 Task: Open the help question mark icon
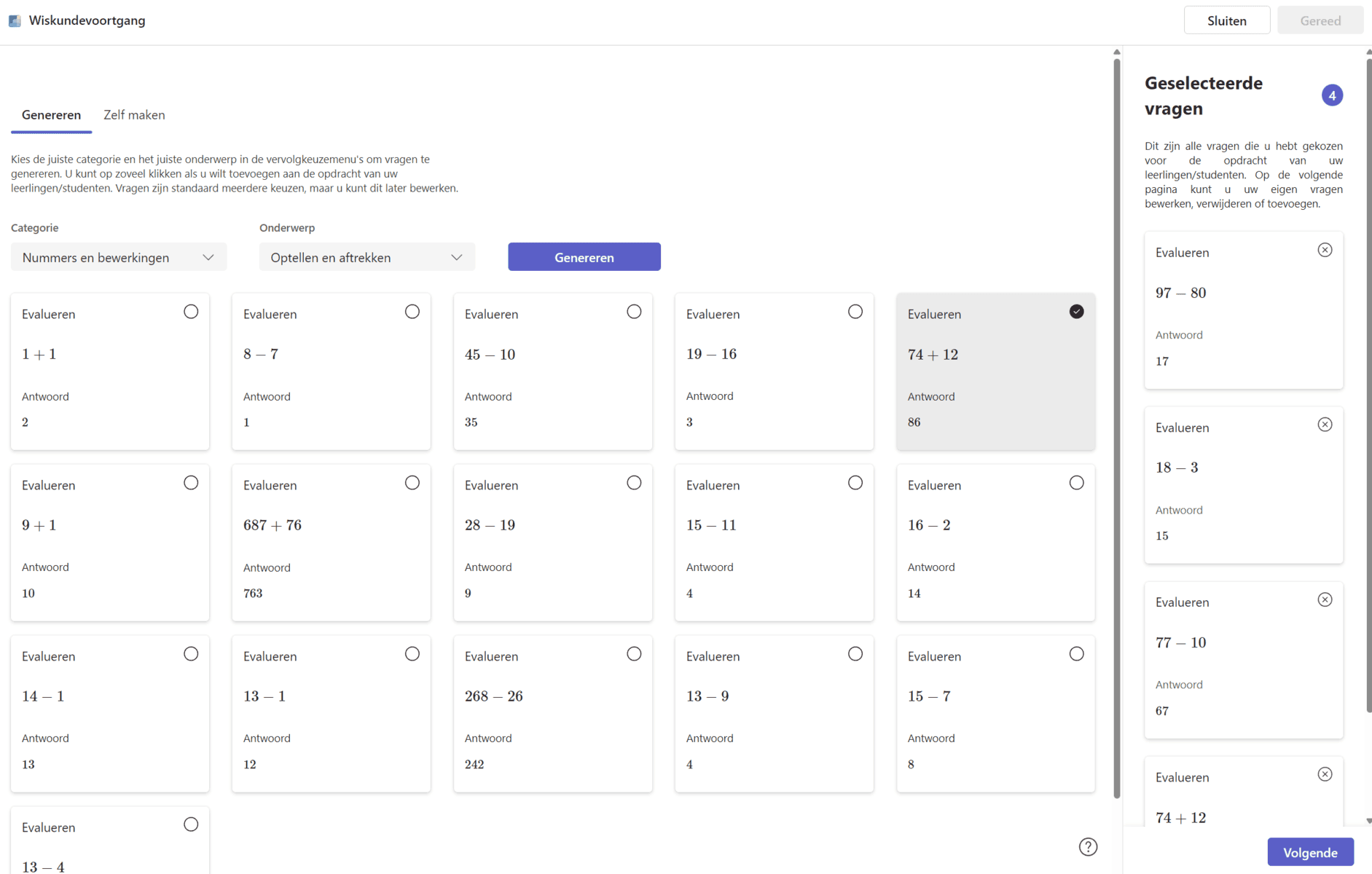[x=1088, y=846]
